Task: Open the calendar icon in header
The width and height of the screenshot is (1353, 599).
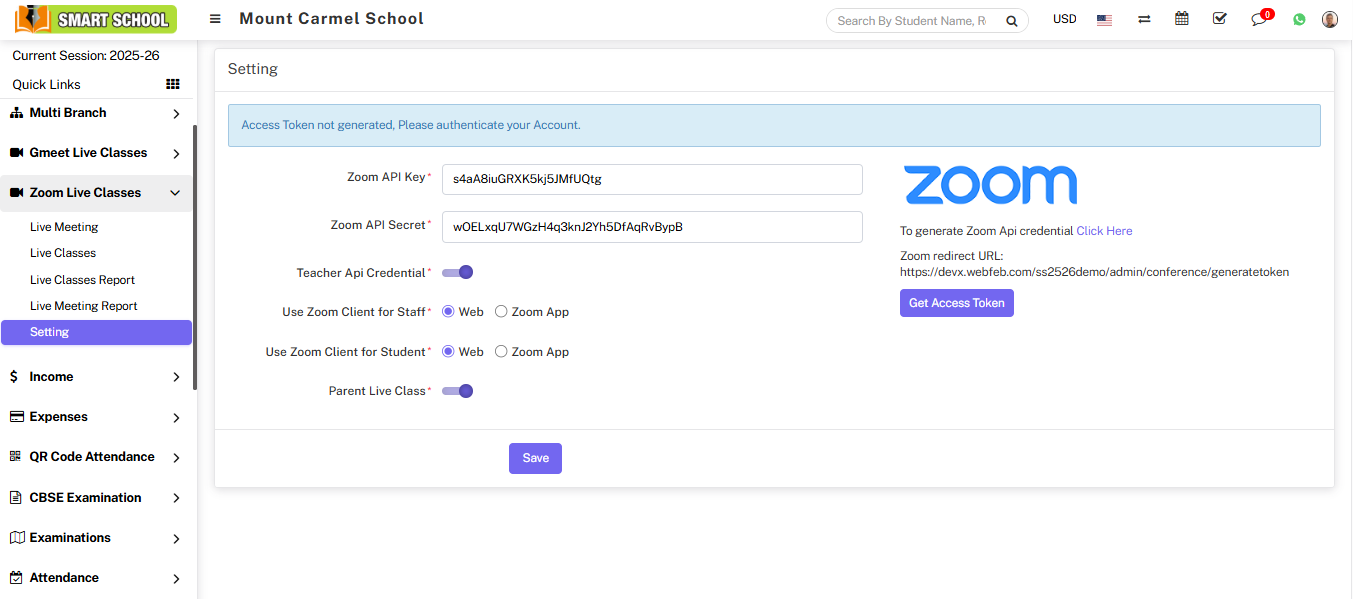Action: 1182,19
